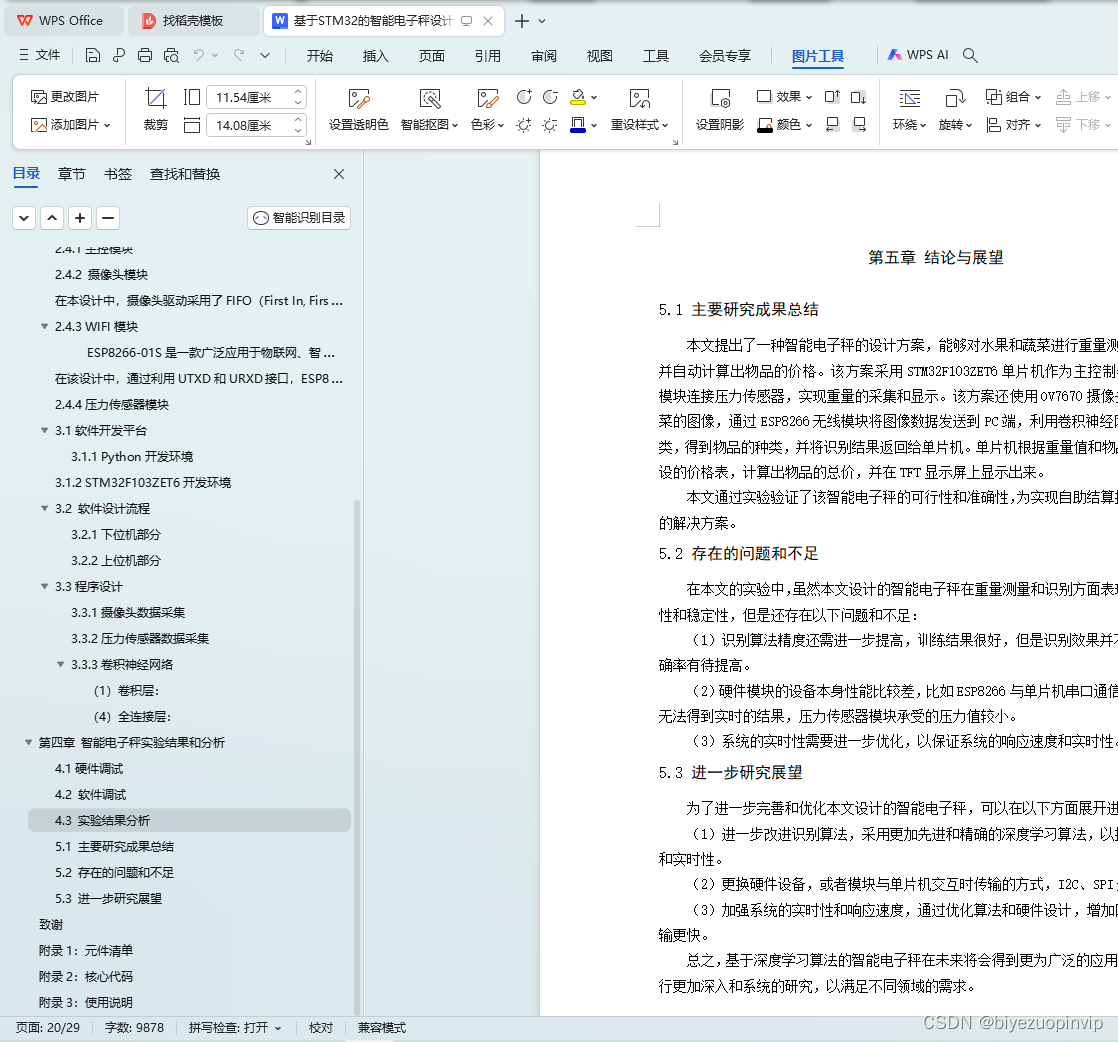1118x1042 pixels.
Task: Collapse the 3.3.3 卷积神经网络 tree node
Action: [61, 665]
